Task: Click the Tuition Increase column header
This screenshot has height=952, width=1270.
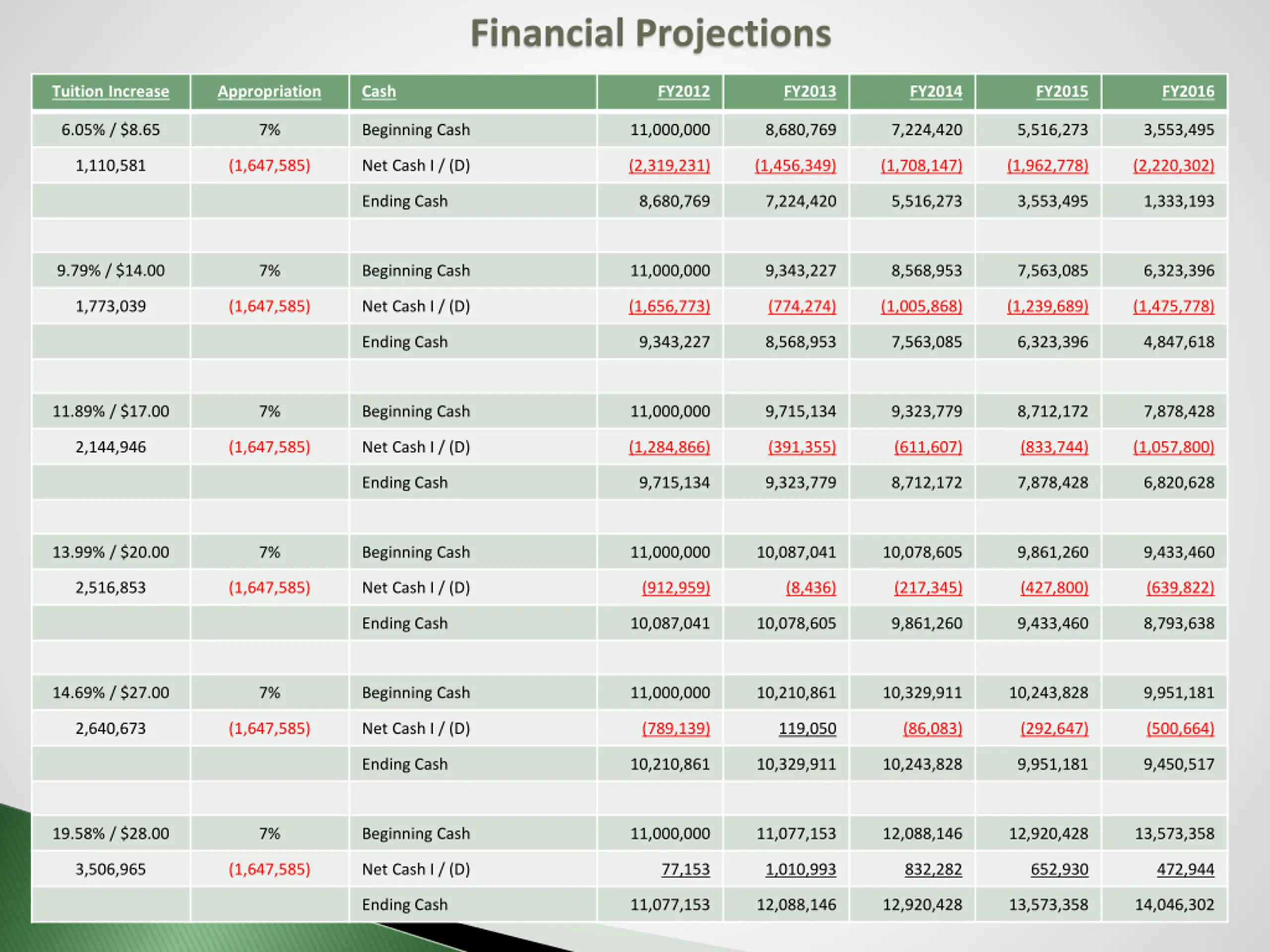Action: (x=110, y=92)
